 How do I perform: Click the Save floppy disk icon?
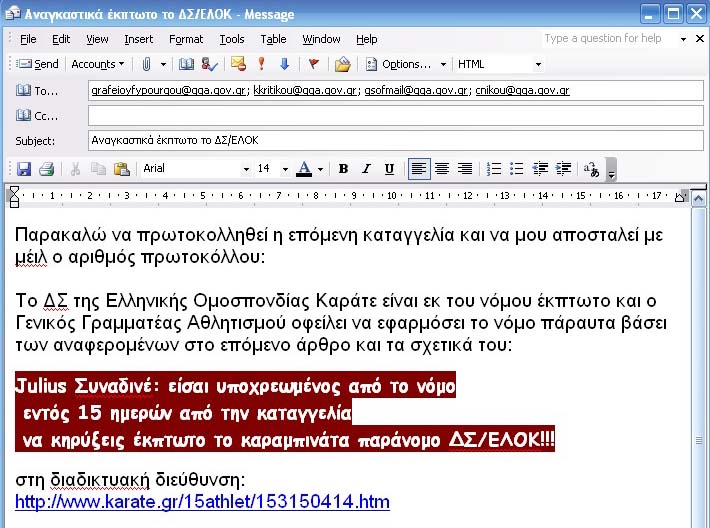[x=24, y=169]
